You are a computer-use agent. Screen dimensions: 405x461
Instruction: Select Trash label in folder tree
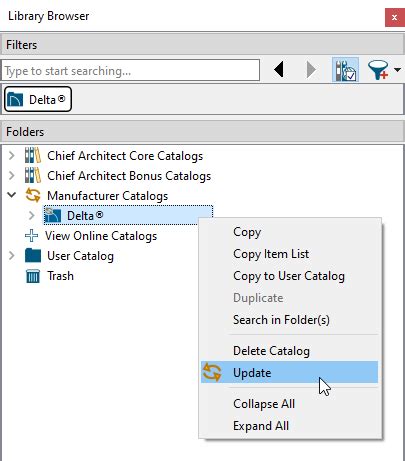pyautogui.click(x=60, y=276)
